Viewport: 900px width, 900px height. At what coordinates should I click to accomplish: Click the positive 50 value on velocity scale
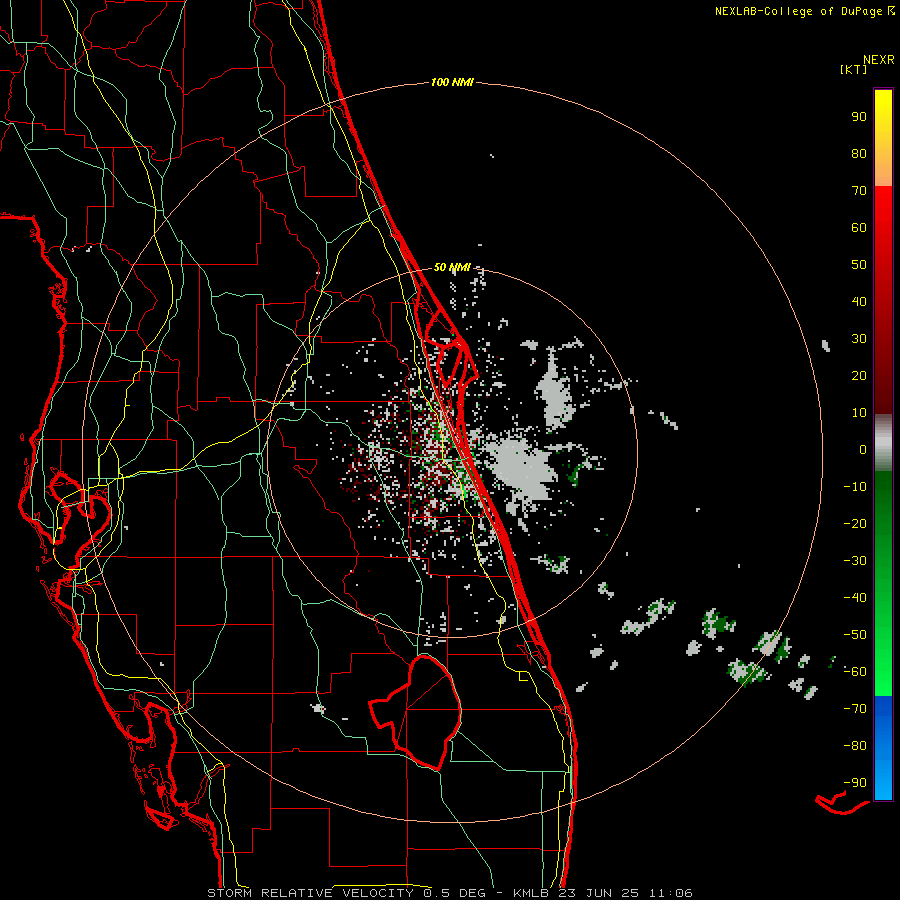coord(859,265)
